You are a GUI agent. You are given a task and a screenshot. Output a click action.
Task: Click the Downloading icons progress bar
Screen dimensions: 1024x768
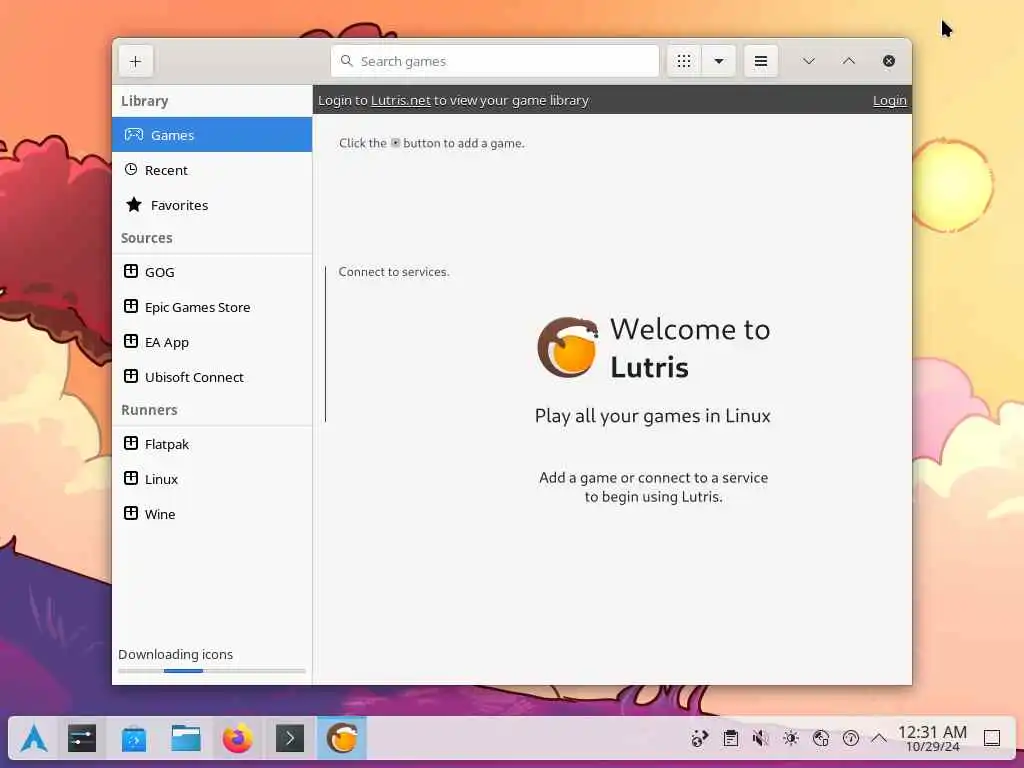(212, 671)
